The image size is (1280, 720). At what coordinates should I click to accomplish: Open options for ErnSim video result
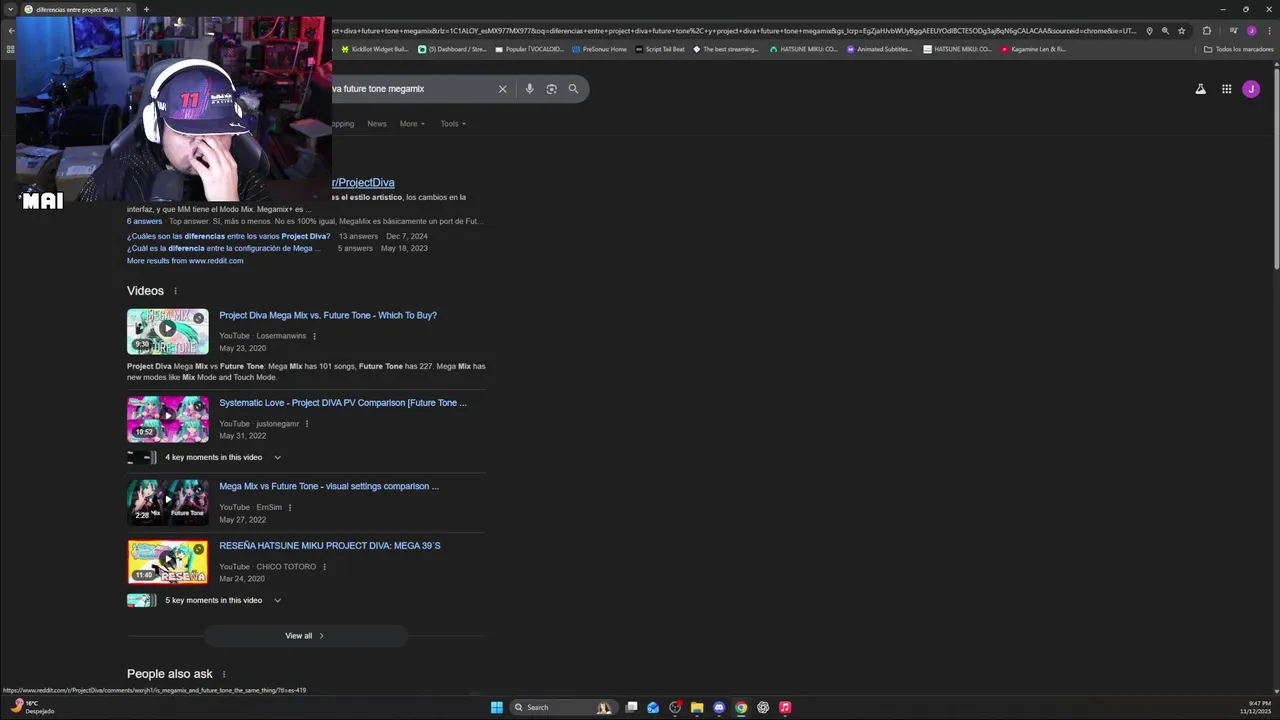tap(290, 507)
